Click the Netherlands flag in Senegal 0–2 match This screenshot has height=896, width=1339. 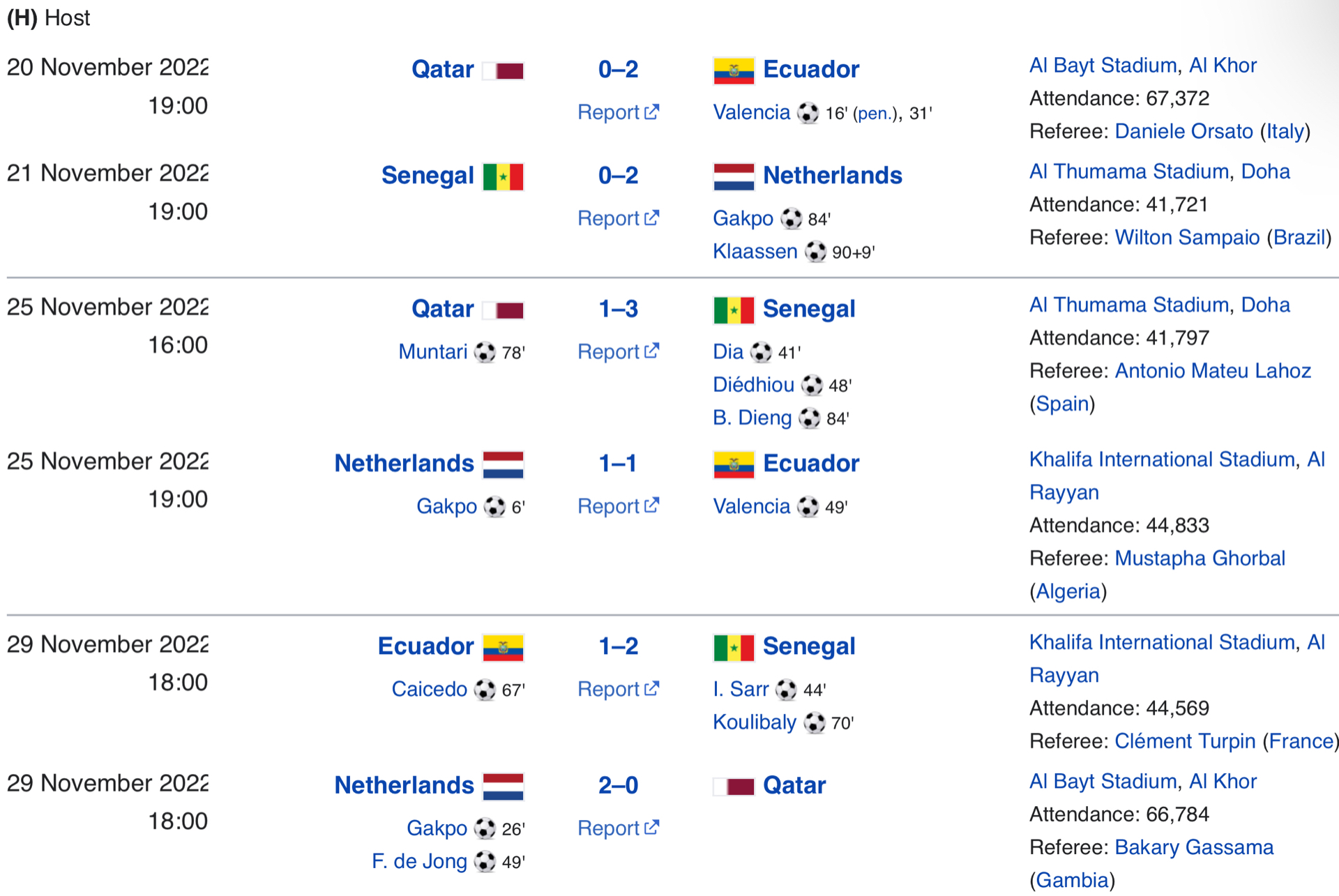733,176
